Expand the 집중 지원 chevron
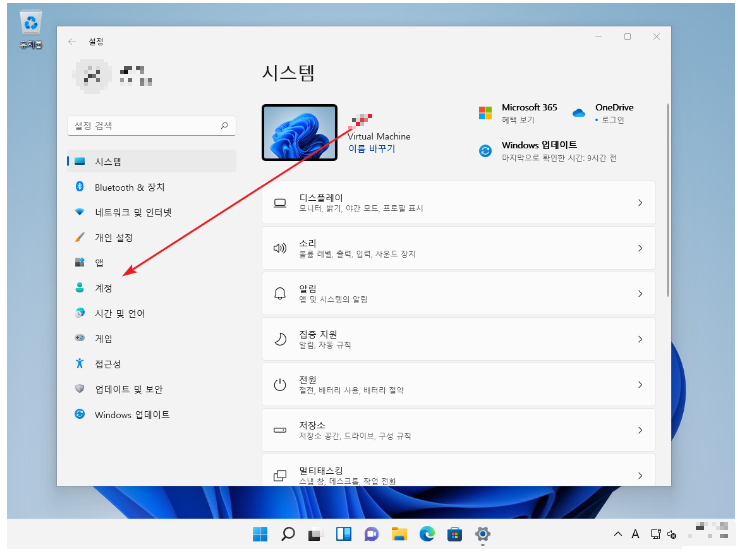Screen dimensions: 738x554 [x=640, y=339]
